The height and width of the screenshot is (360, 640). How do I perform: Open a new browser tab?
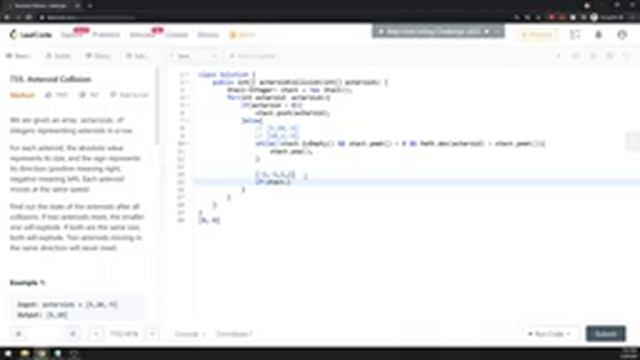[90, 6]
